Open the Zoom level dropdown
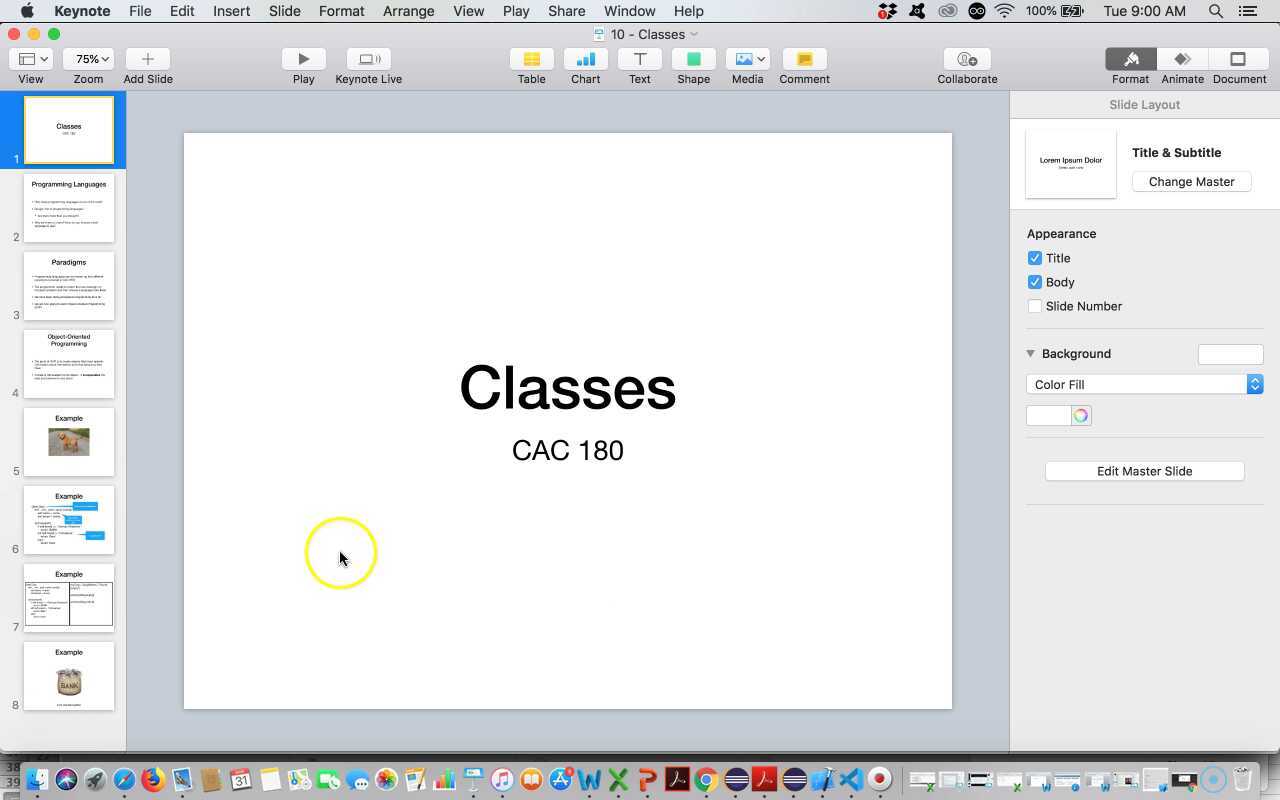 (x=88, y=58)
